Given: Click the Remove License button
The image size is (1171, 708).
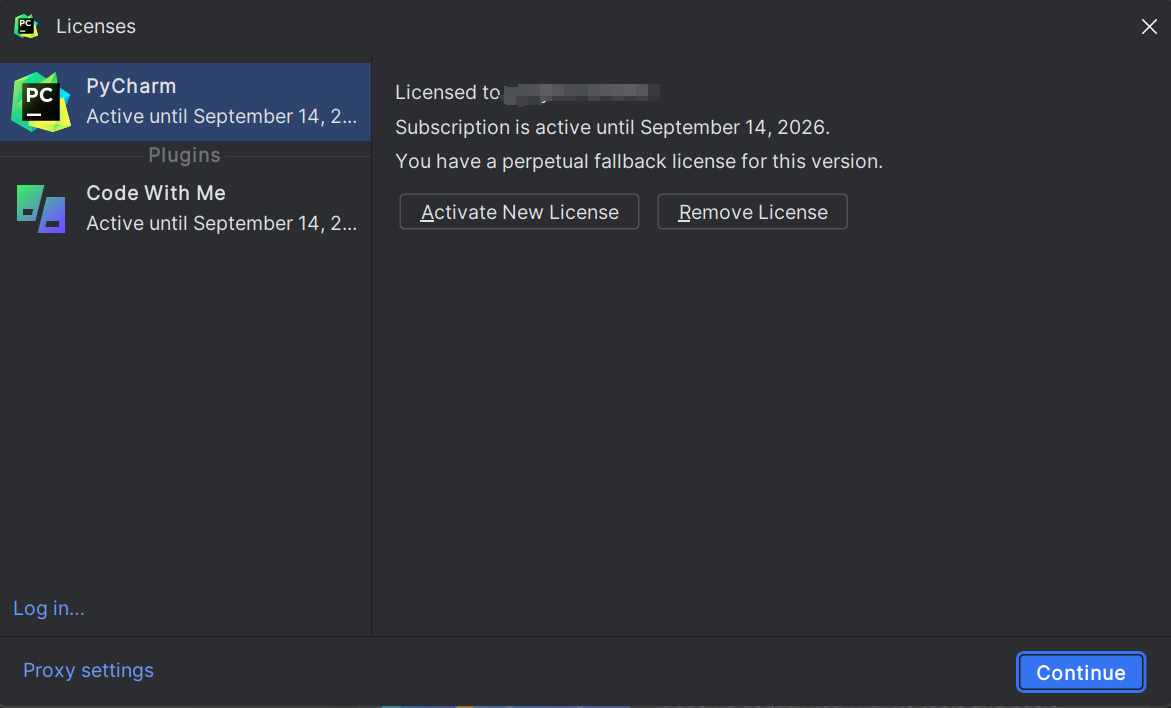Looking at the screenshot, I should pos(752,212).
